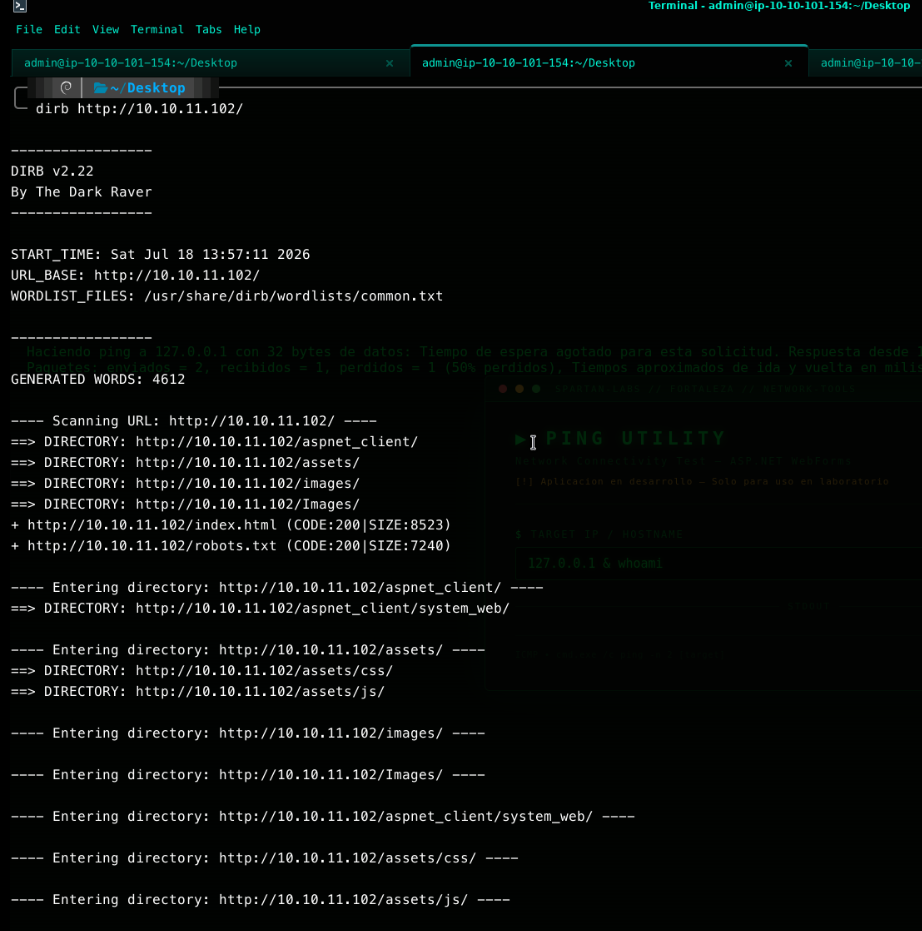Image resolution: width=922 pixels, height=931 pixels.
Task: Click 'Entering directory' system_web/ line
Action: 322,816
